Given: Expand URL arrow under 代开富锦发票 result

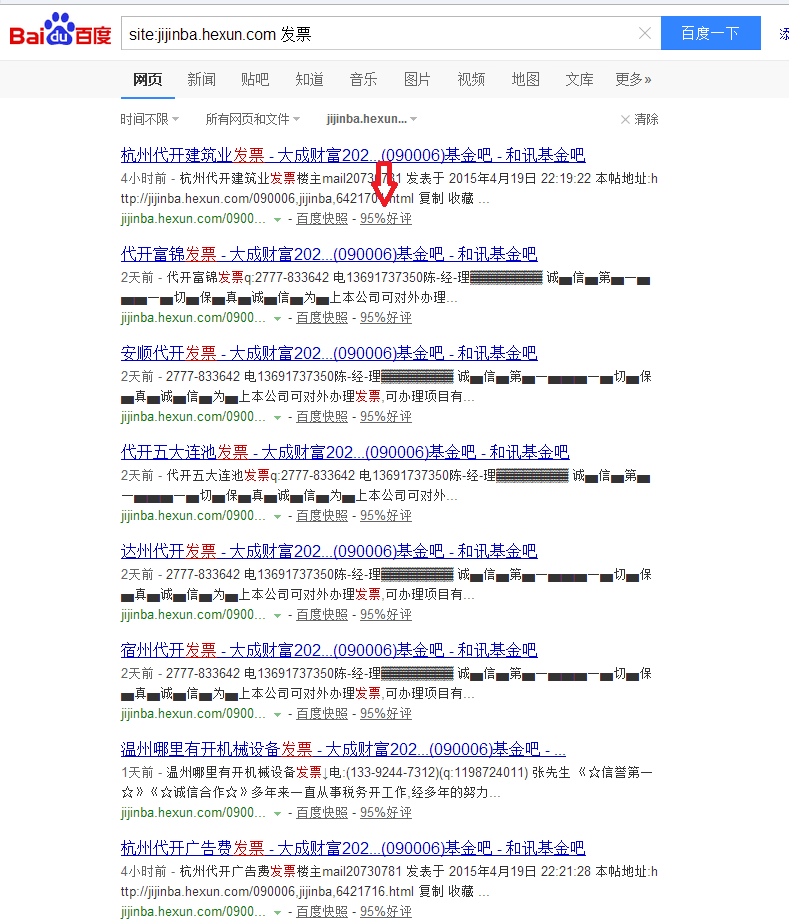Looking at the screenshot, I should pos(277,319).
